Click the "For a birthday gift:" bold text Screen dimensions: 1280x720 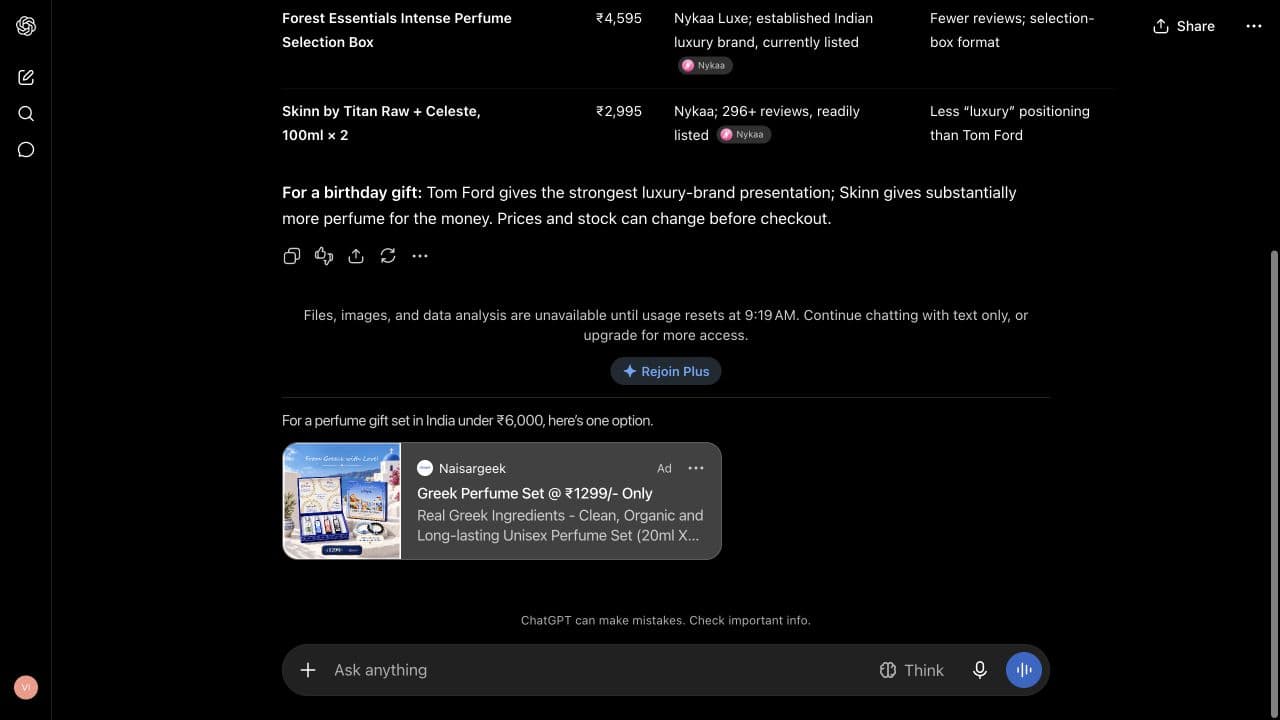(352, 192)
